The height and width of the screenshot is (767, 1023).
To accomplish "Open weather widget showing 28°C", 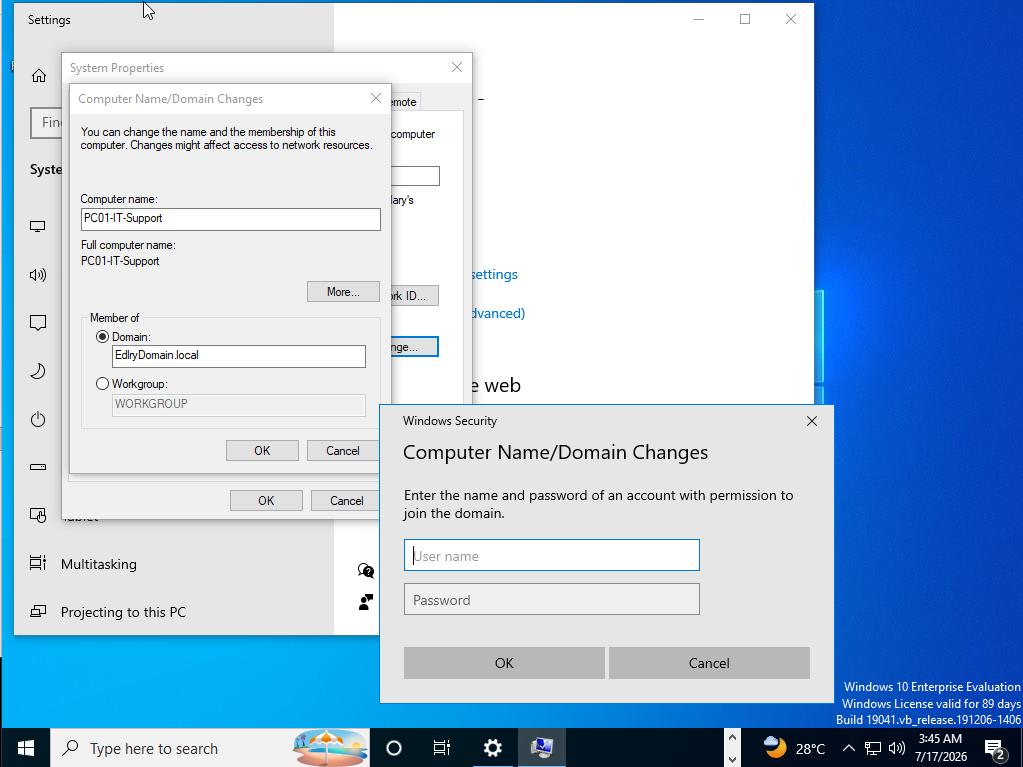I will pyautogui.click(x=794, y=747).
